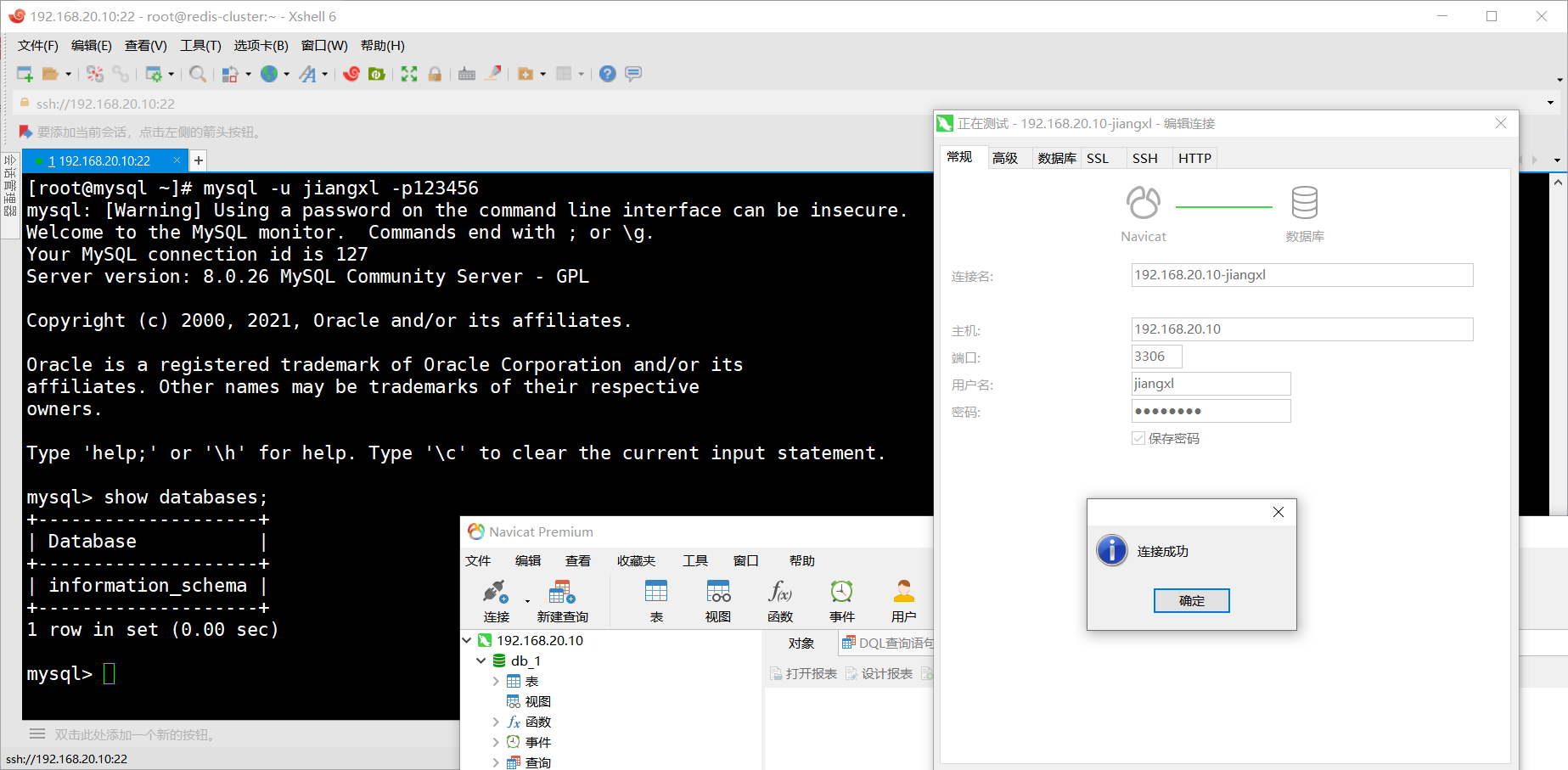Click the 主机 host input field

point(1302,329)
